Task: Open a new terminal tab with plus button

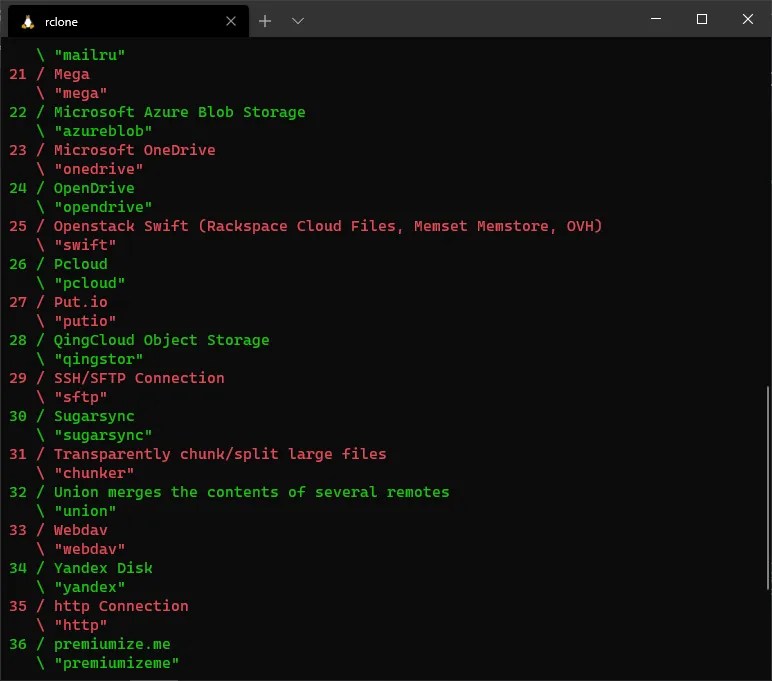Action: [x=265, y=21]
